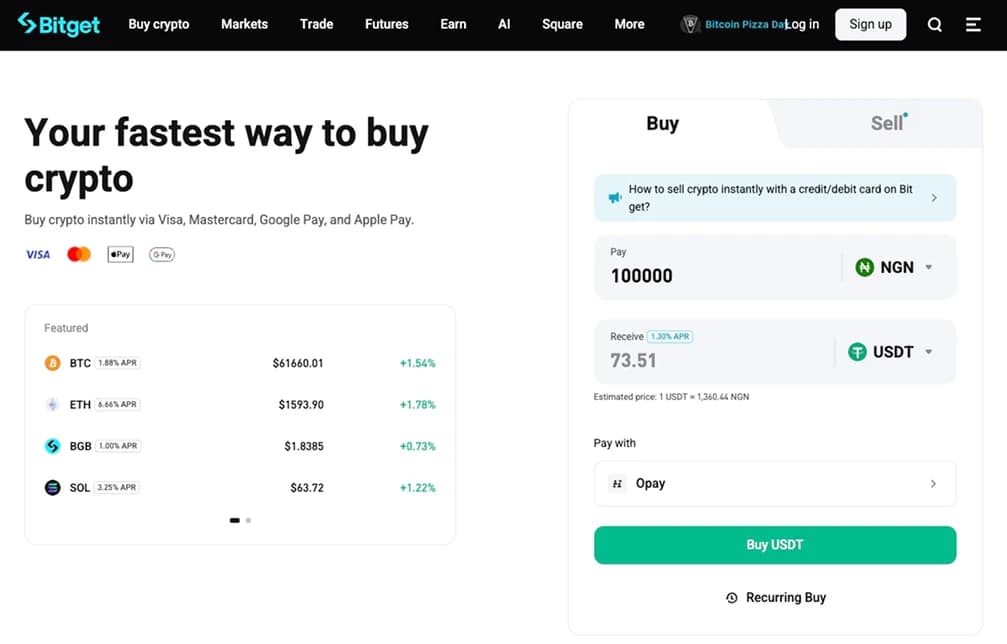Click the ETH 6.66% APR badge
1007x644 pixels.
click(118, 405)
